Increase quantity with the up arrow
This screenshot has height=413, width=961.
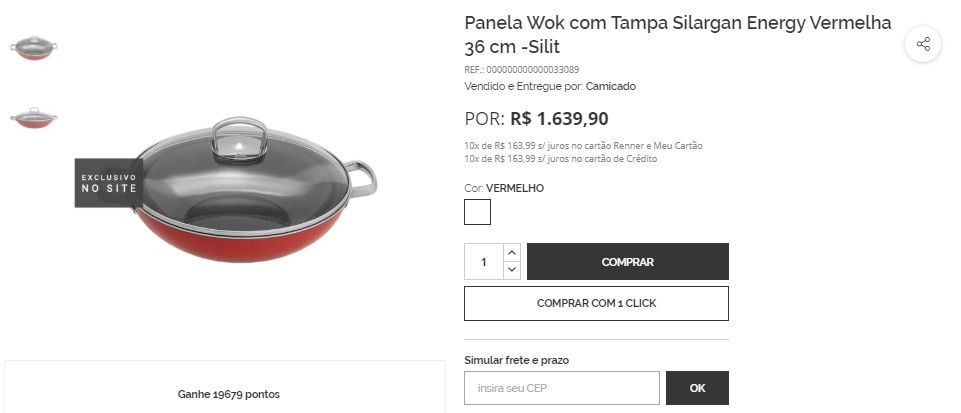point(512,252)
